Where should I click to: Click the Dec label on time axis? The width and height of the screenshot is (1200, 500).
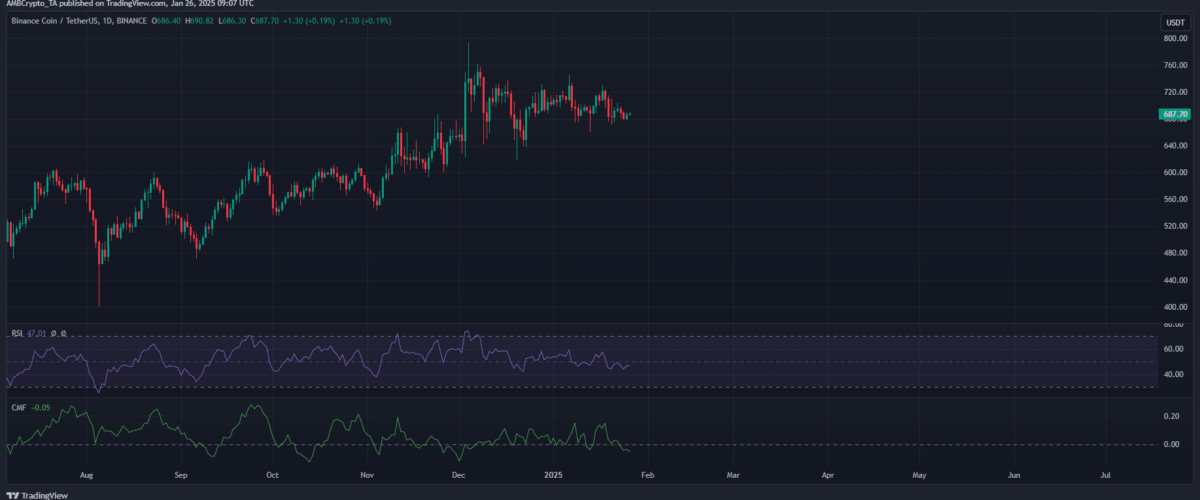458,478
